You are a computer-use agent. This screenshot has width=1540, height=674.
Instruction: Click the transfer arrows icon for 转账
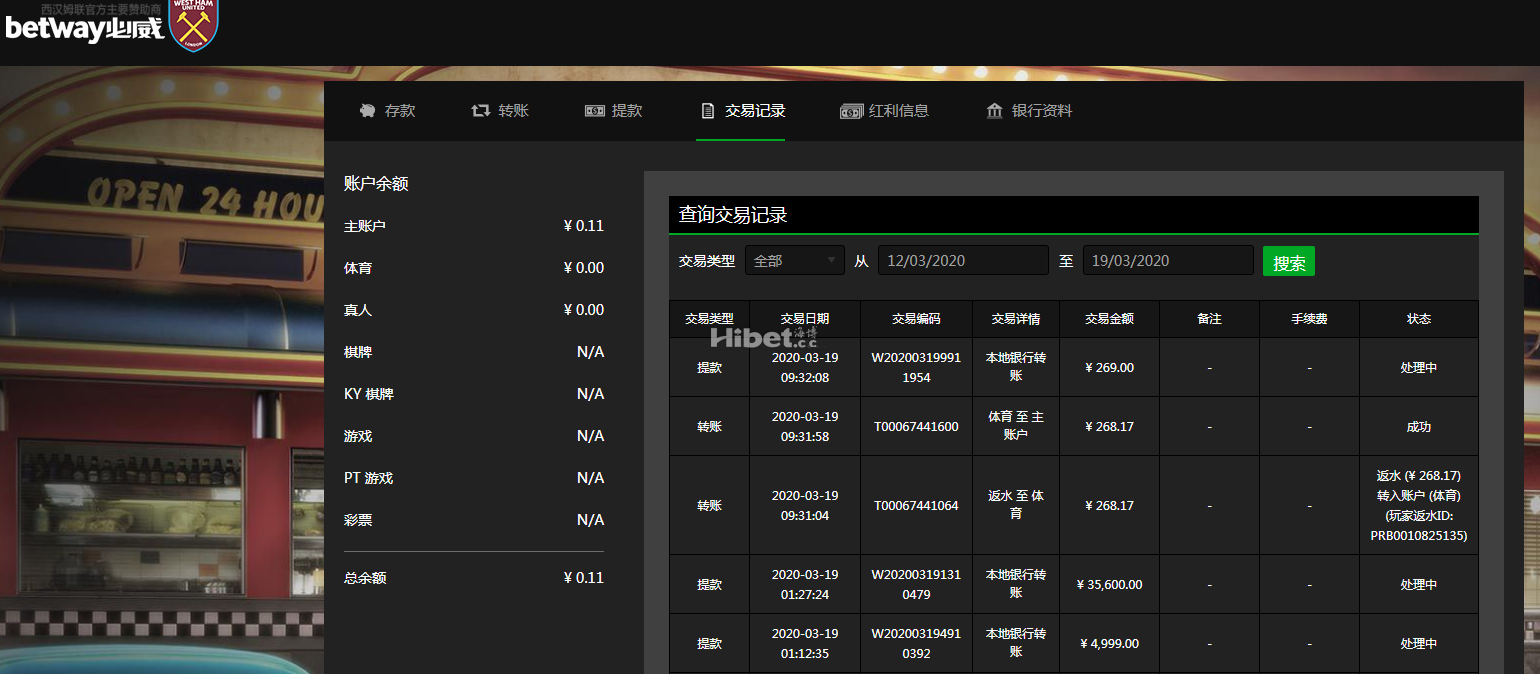tap(481, 111)
